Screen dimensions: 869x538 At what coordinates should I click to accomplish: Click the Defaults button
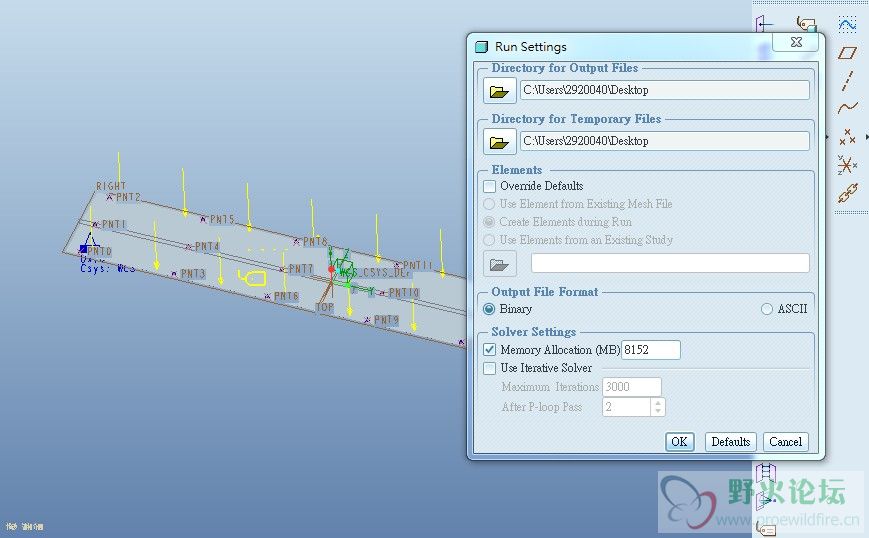coord(730,442)
